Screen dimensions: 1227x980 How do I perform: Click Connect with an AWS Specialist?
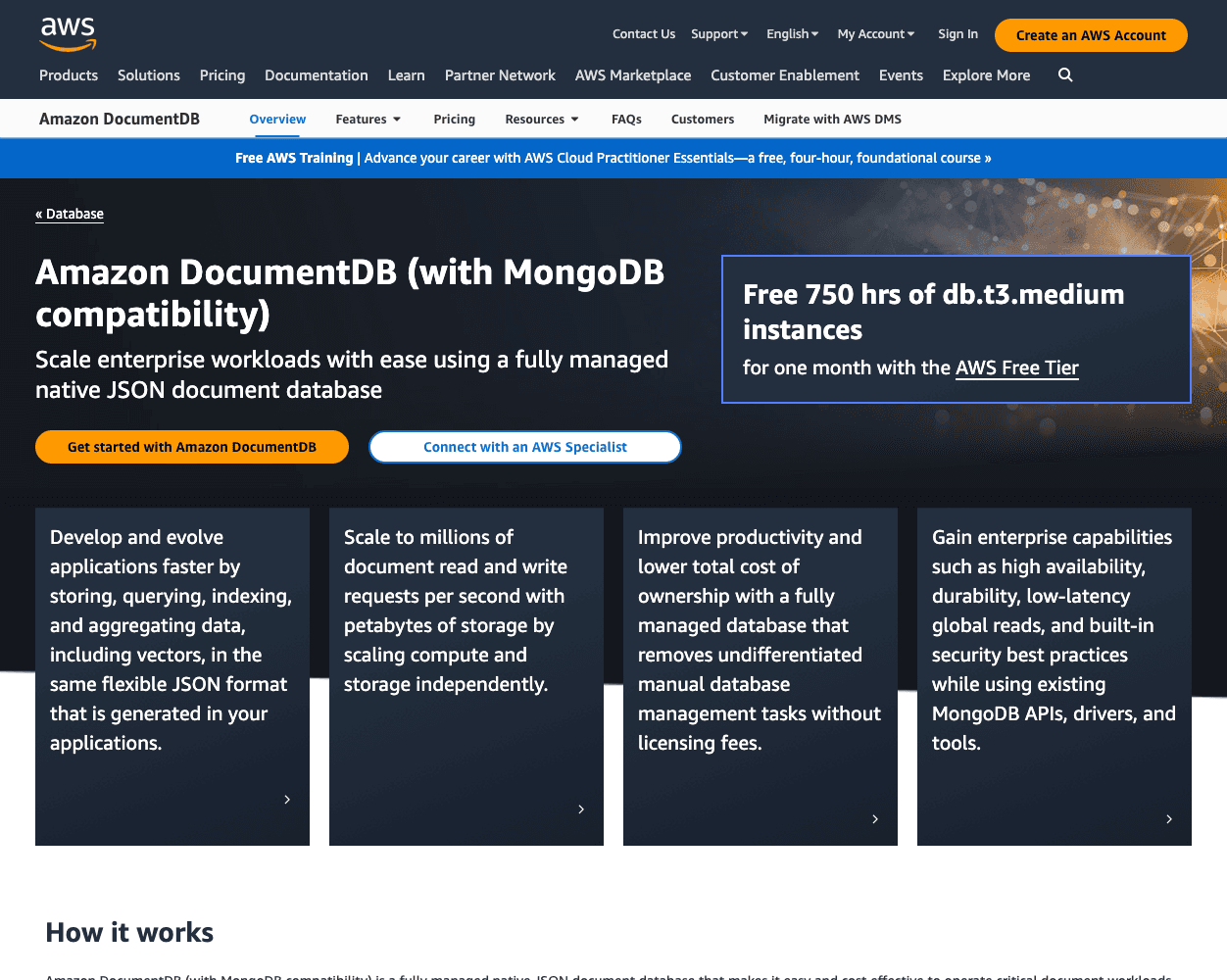525,447
